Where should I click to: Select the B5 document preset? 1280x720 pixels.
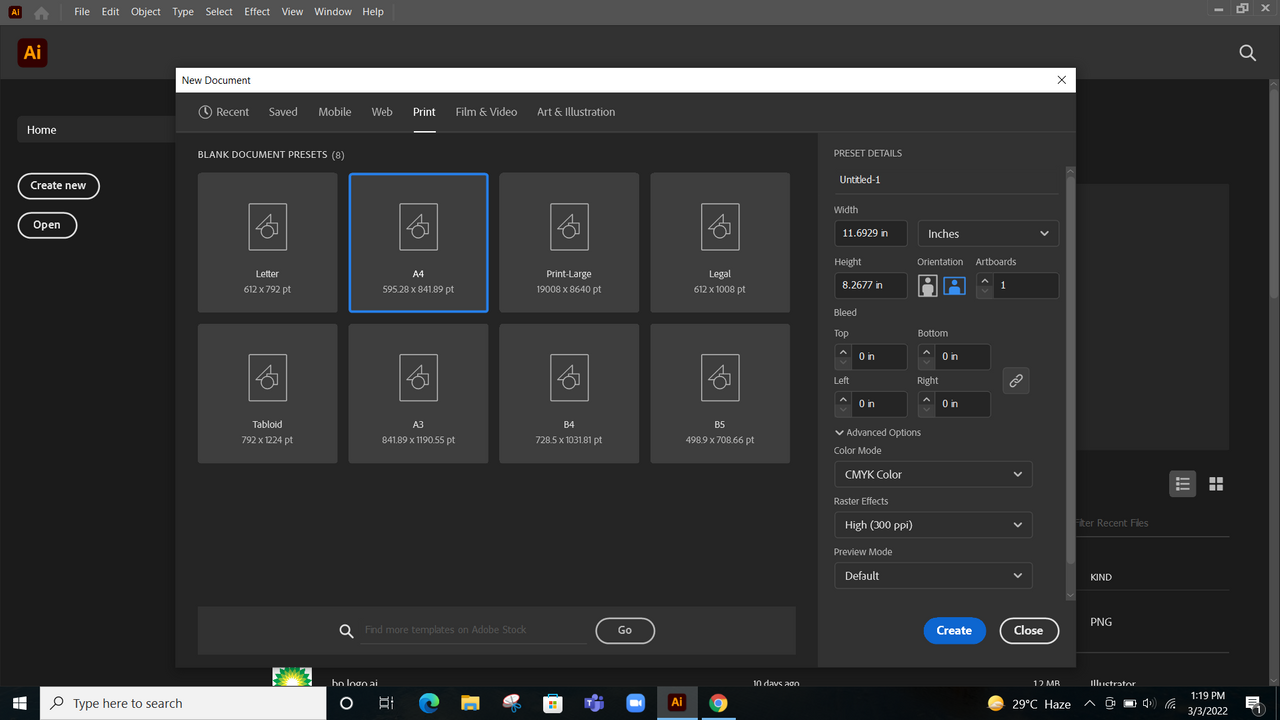pos(720,394)
